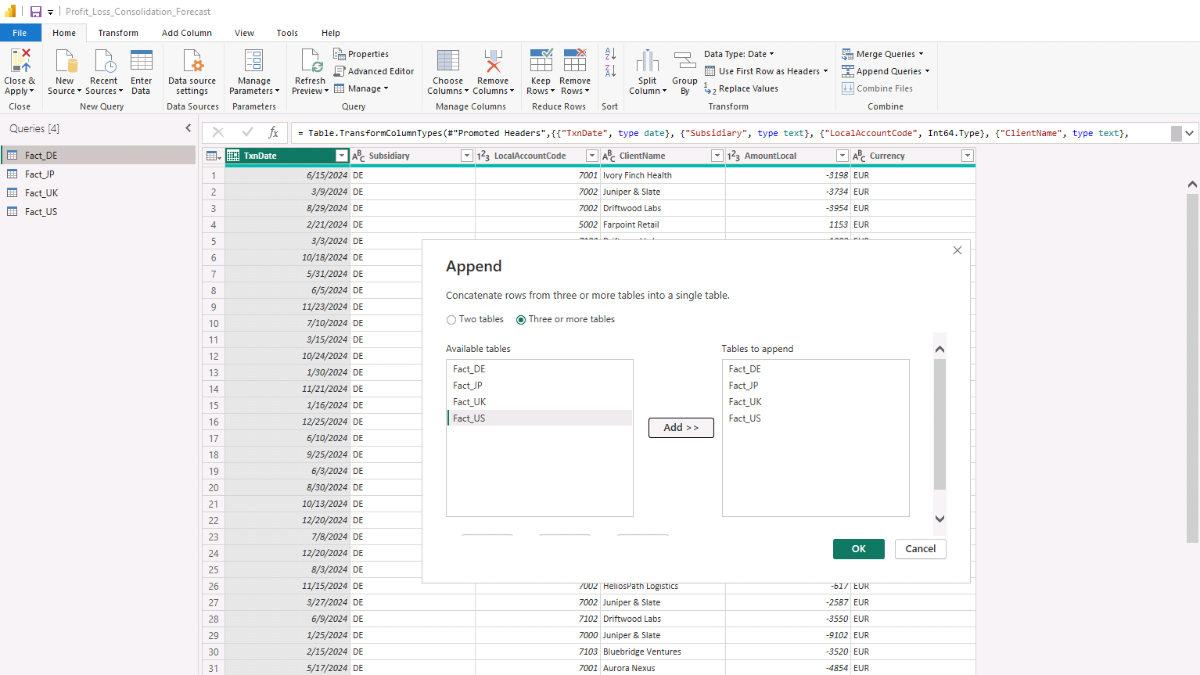1200x675 pixels.
Task: Open the TxnDate column filter dropdown
Action: (x=342, y=156)
